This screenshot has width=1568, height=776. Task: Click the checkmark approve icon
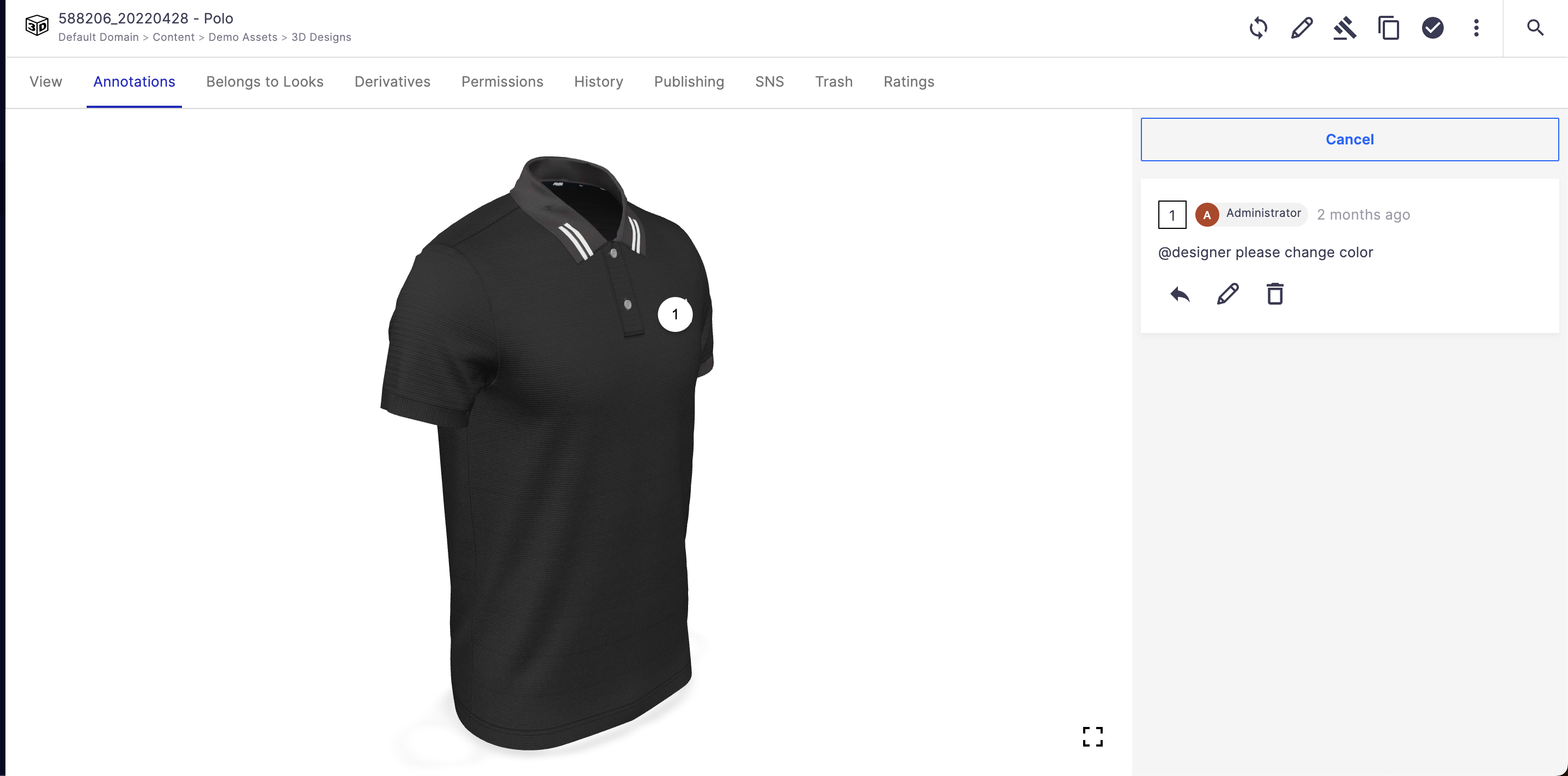pos(1432,28)
